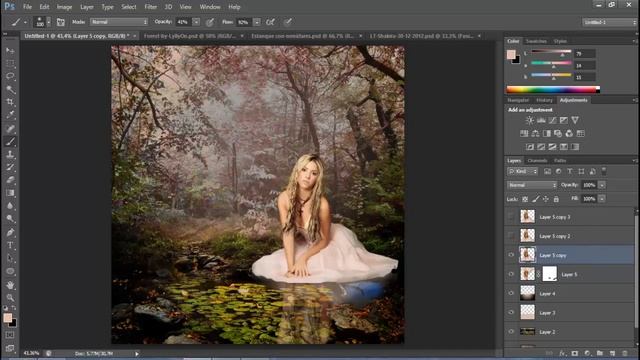Switch to the History tab
The height and width of the screenshot is (360, 640).
pyautogui.click(x=544, y=100)
